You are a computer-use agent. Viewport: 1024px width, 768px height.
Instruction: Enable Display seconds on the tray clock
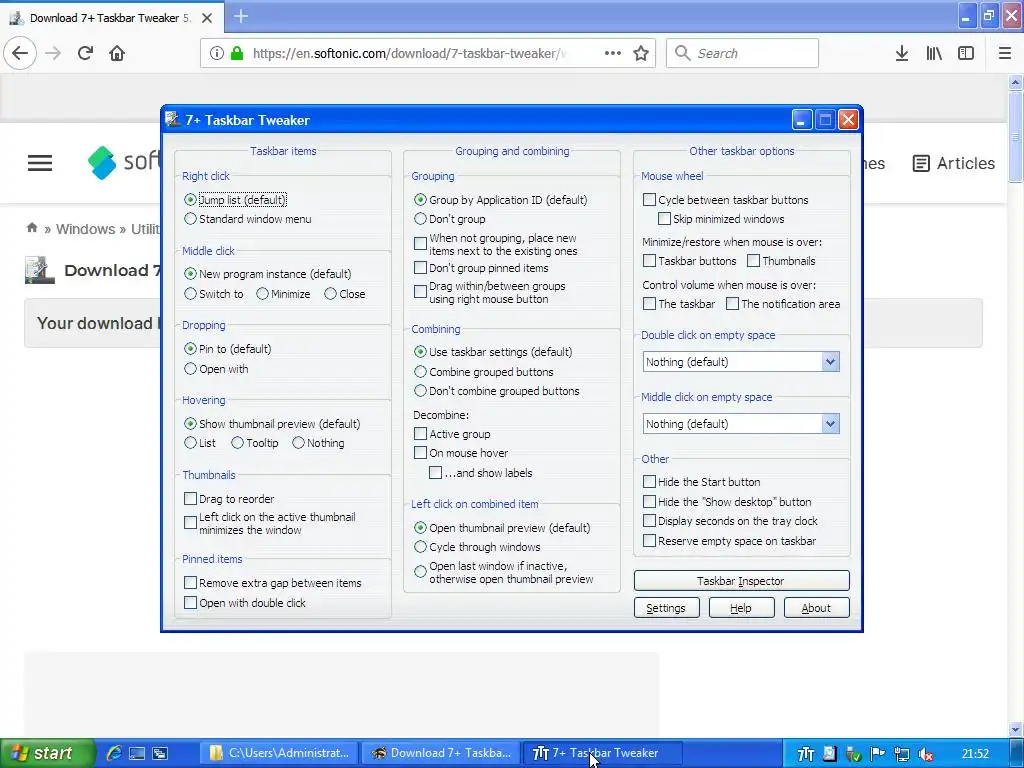(x=649, y=521)
